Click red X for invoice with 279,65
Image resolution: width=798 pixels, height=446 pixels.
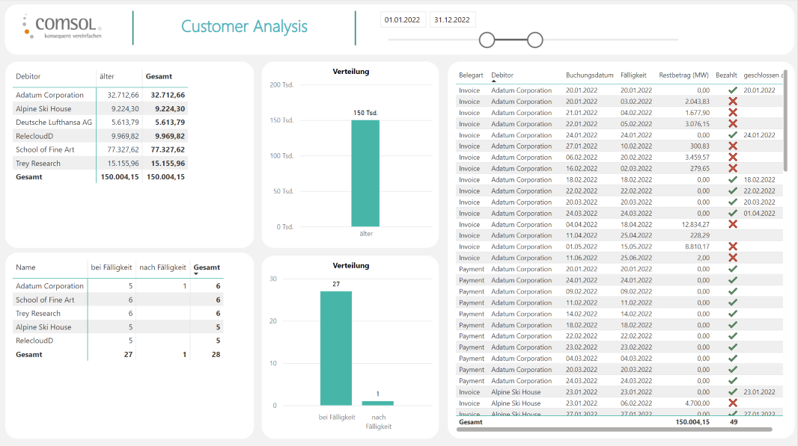[x=733, y=169]
